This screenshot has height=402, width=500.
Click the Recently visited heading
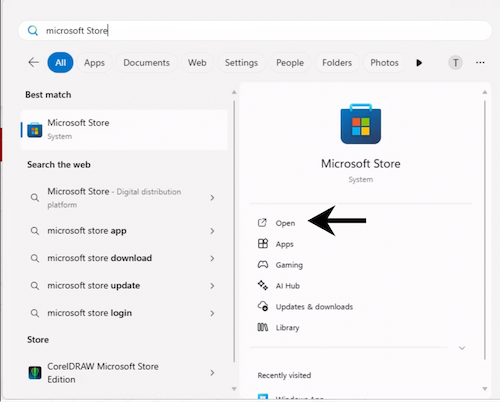[x=284, y=375]
